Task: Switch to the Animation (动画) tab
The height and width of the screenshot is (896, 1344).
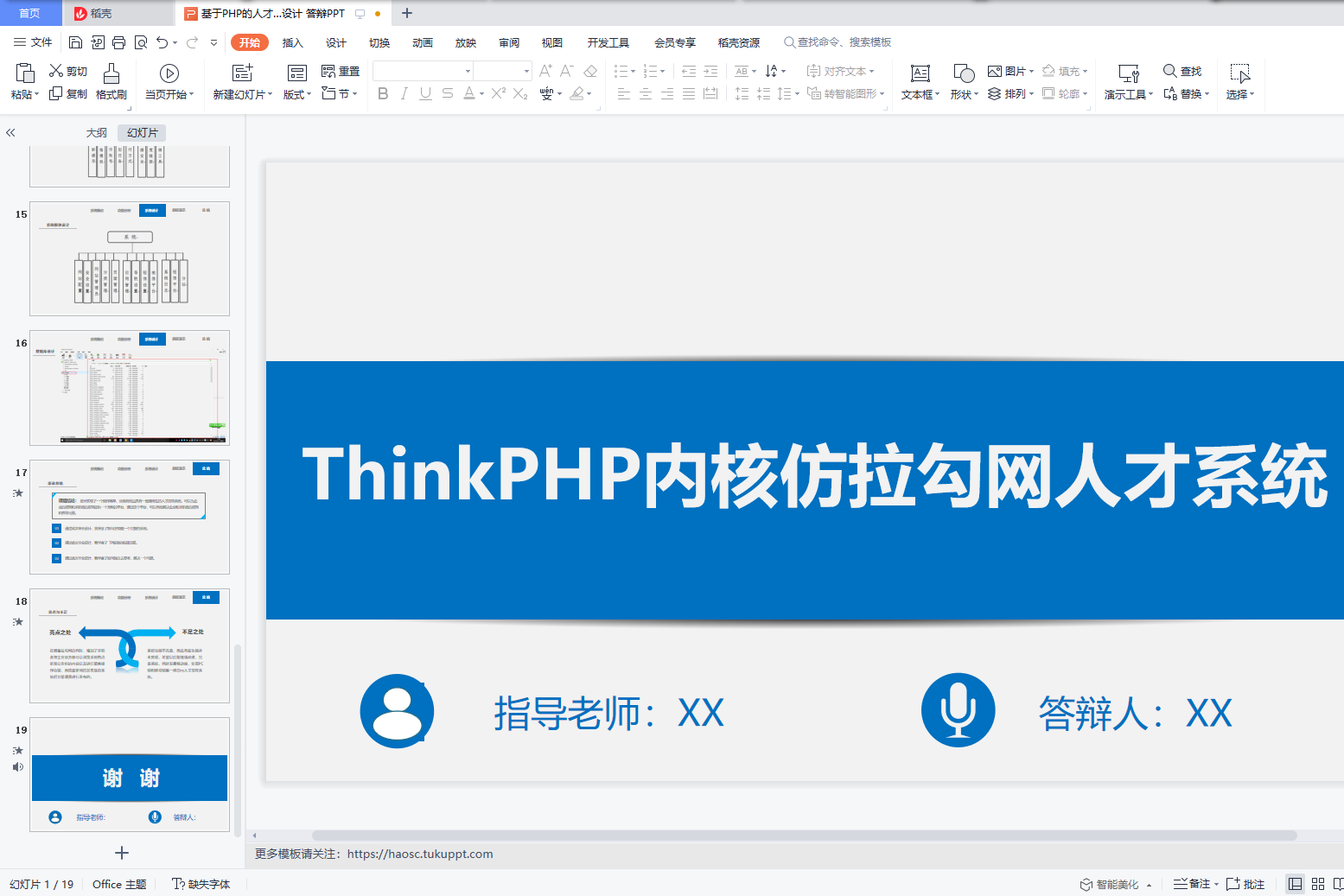Action: tap(423, 42)
